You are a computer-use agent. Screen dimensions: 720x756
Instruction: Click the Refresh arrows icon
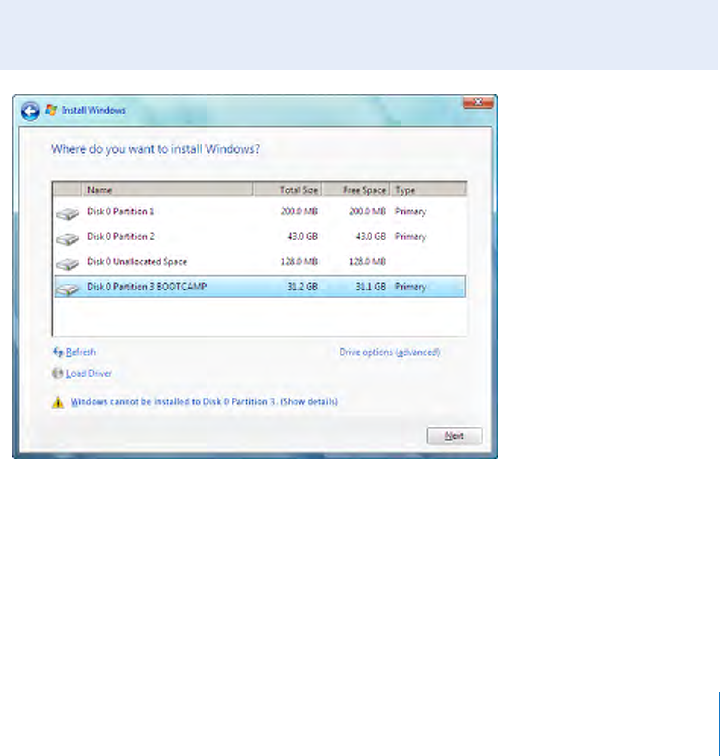(58, 352)
